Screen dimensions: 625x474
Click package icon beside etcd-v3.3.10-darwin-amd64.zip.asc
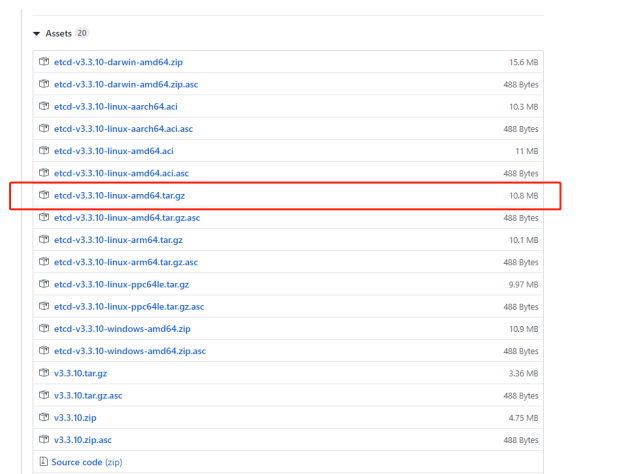point(44,84)
